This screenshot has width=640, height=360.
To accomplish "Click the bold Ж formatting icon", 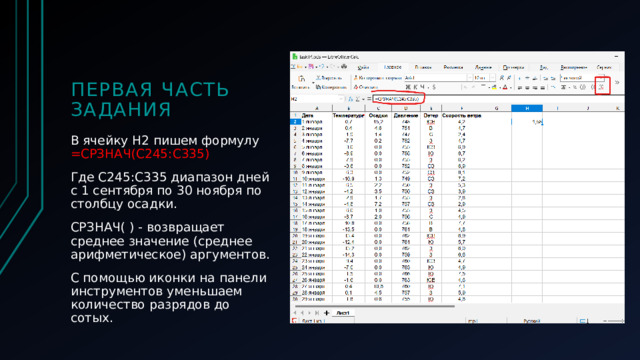I will (x=408, y=87).
